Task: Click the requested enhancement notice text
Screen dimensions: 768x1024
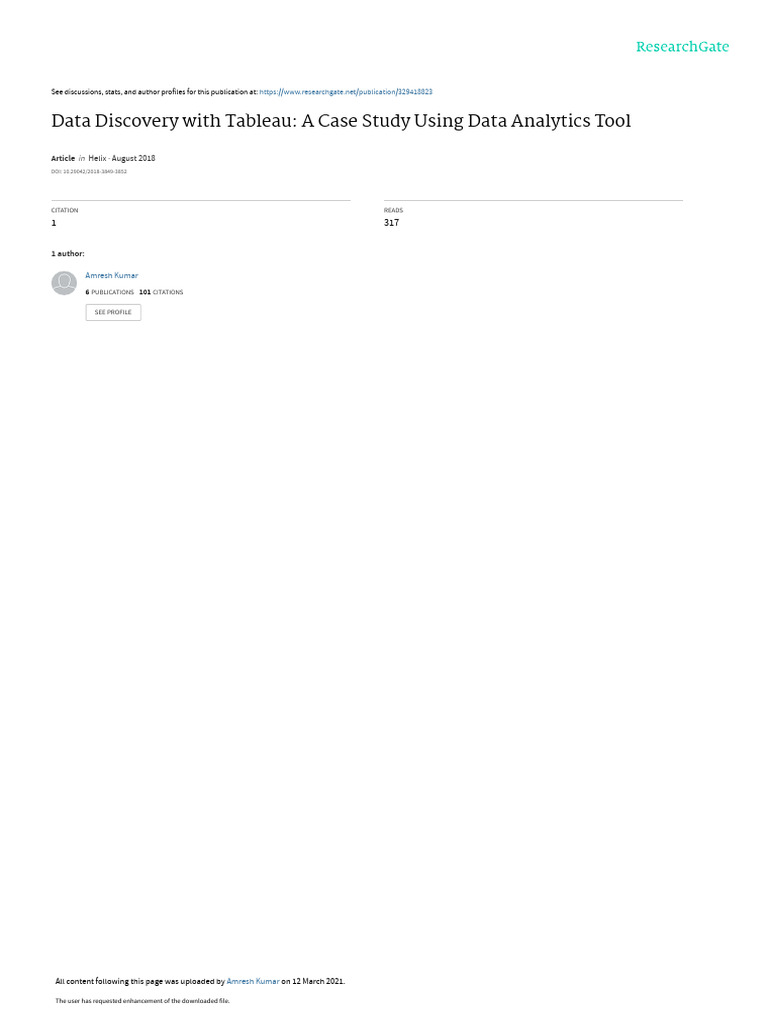Action: pyautogui.click(x=142, y=1000)
